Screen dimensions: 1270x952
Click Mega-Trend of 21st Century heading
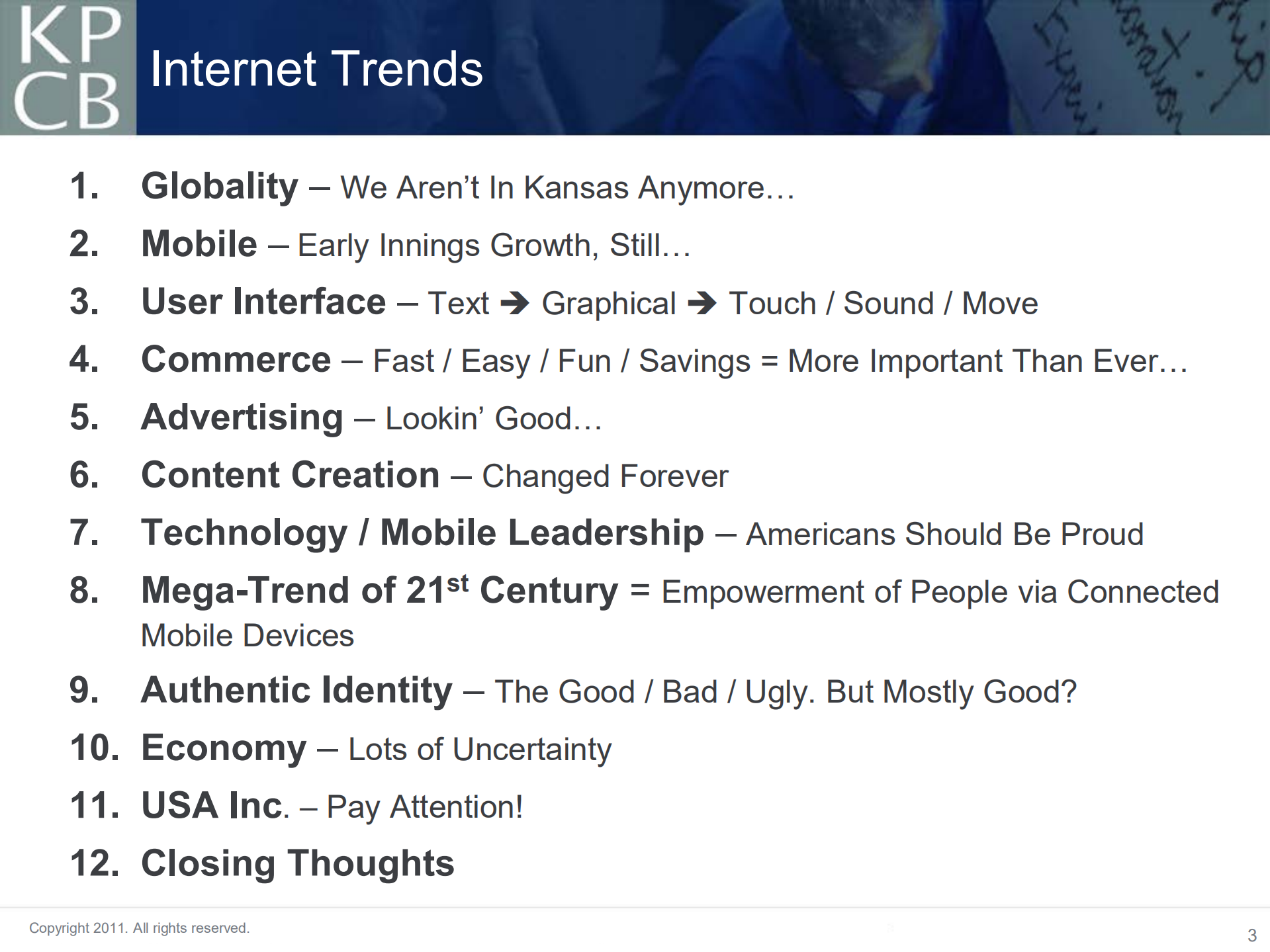379,591
